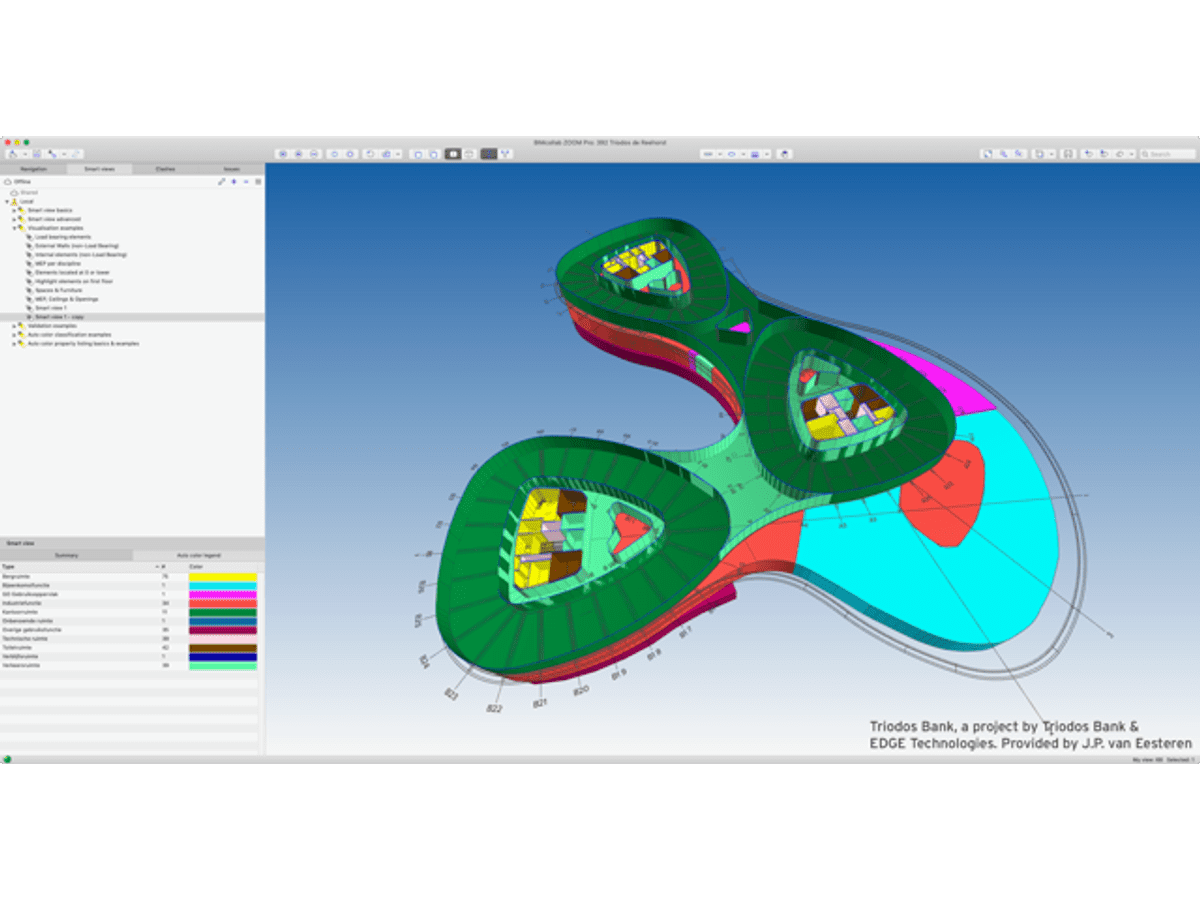
Task: Click the plus icon to add a smart view
Action: [234, 182]
